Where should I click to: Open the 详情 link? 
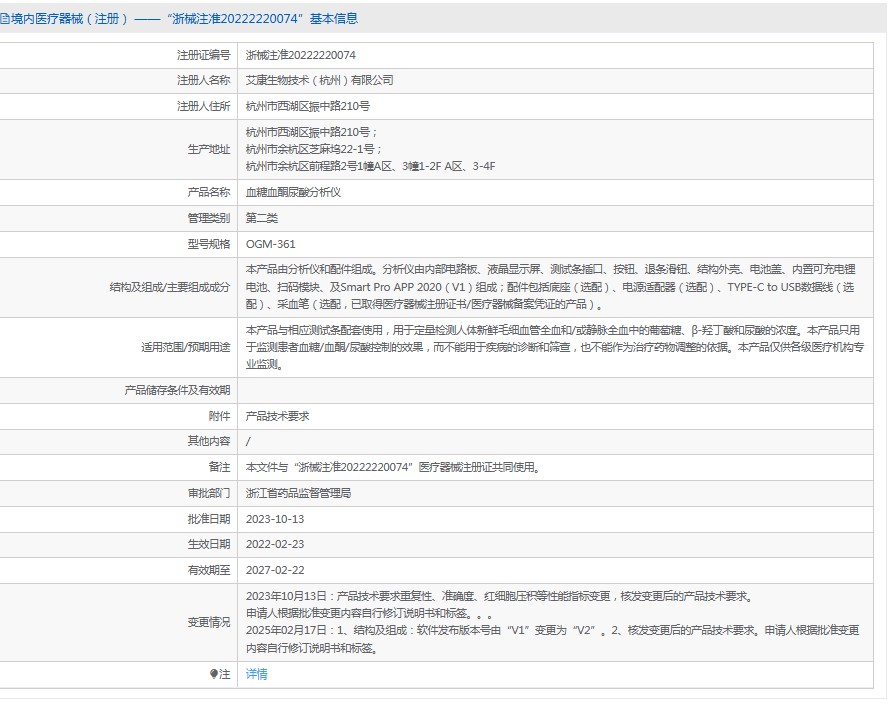[257, 675]
